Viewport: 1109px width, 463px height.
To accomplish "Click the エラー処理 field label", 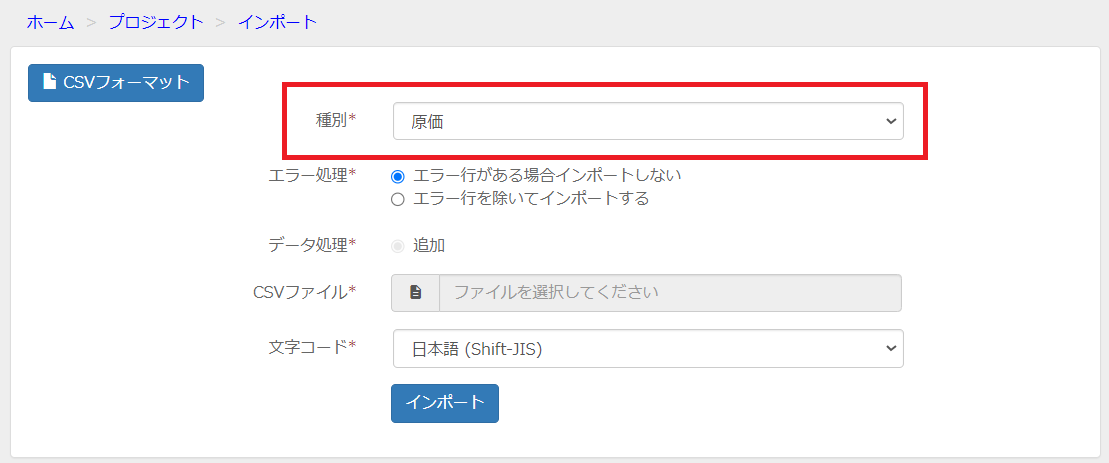I will click(x=313, y=175).
